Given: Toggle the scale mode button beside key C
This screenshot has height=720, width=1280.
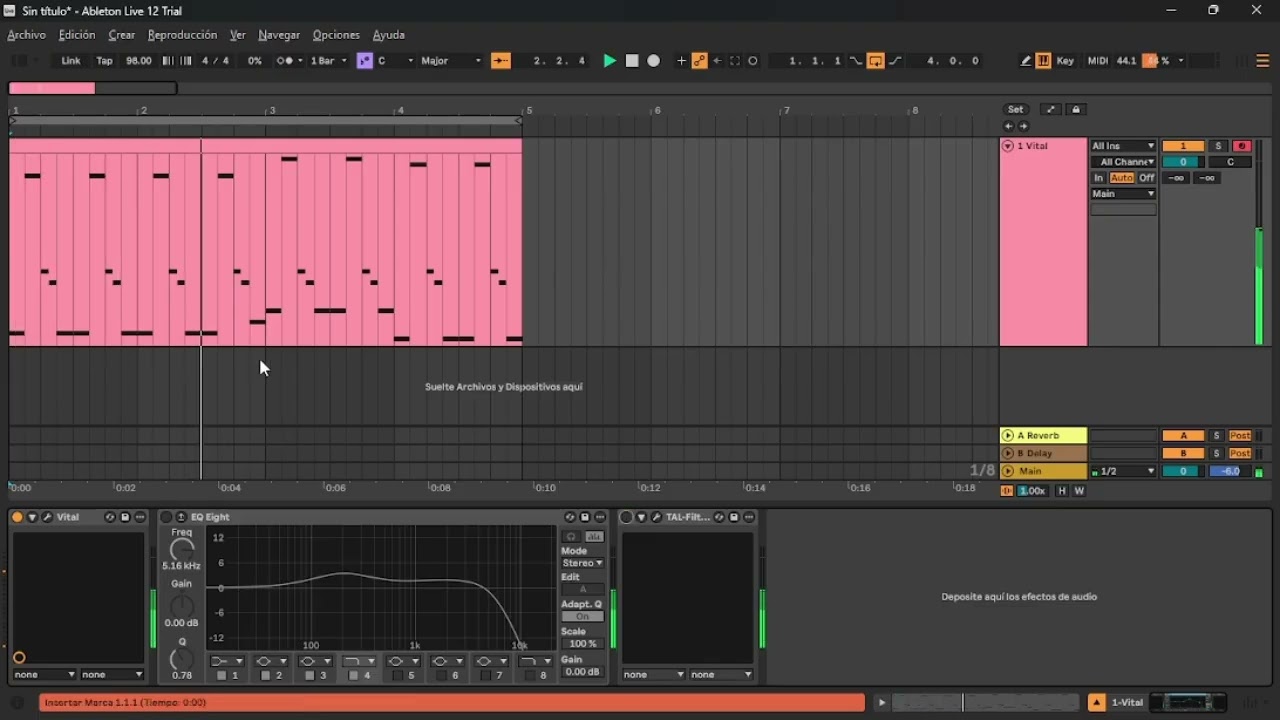Looking at the screenshot, I should pyautogui.click(x=364, y=61).
